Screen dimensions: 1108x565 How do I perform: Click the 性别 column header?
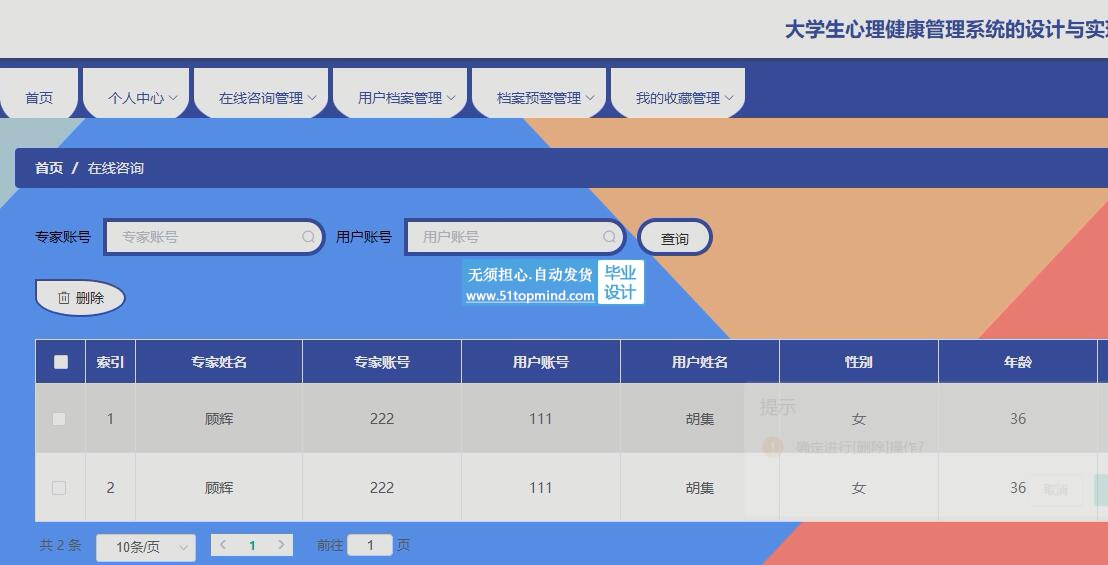[x=859, y=362]
